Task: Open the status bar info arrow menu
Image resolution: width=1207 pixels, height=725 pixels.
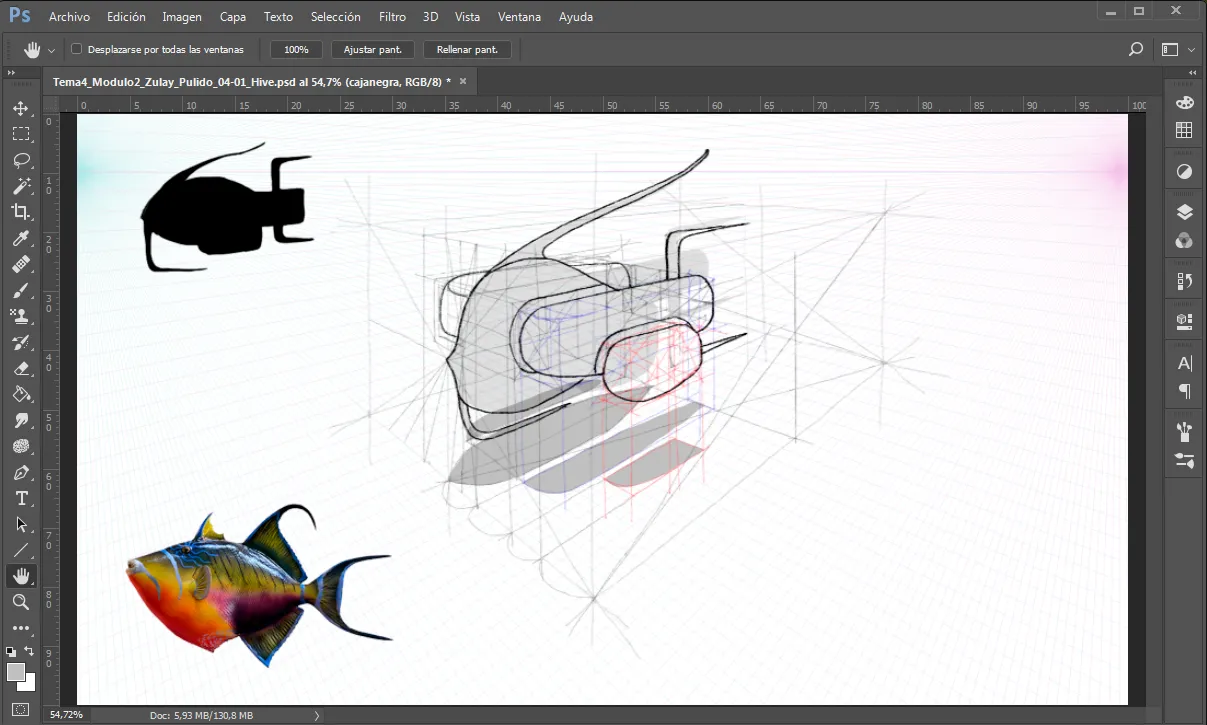Action: 317,715
